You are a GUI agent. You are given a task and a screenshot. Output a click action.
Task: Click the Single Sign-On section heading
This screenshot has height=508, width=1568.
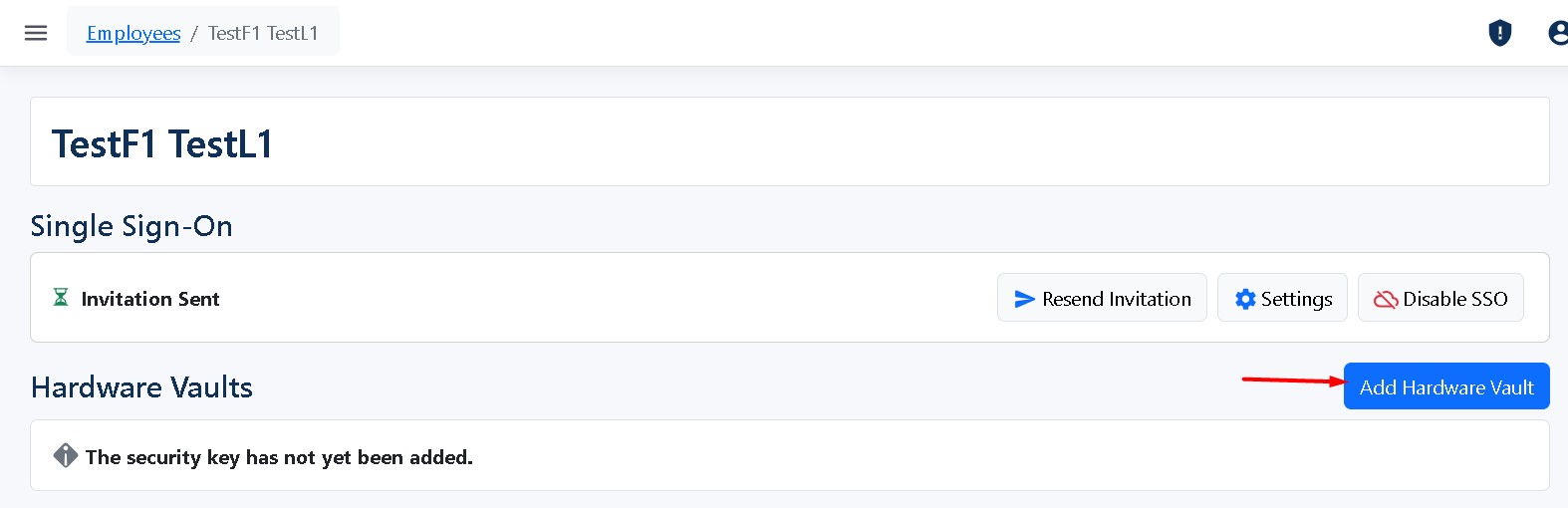click(x=131, y=226)
